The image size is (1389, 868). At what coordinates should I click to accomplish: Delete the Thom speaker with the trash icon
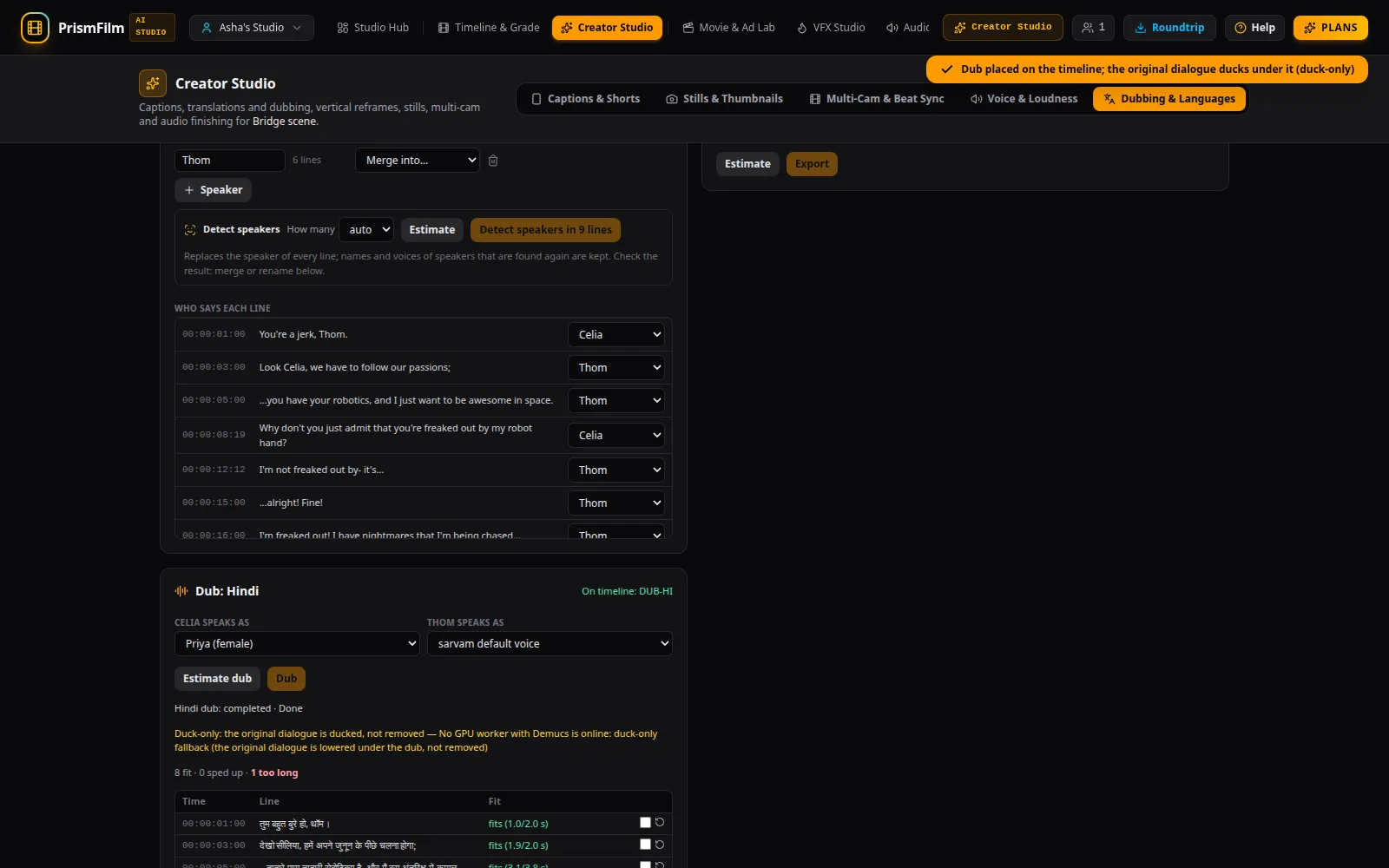[493, 161]
